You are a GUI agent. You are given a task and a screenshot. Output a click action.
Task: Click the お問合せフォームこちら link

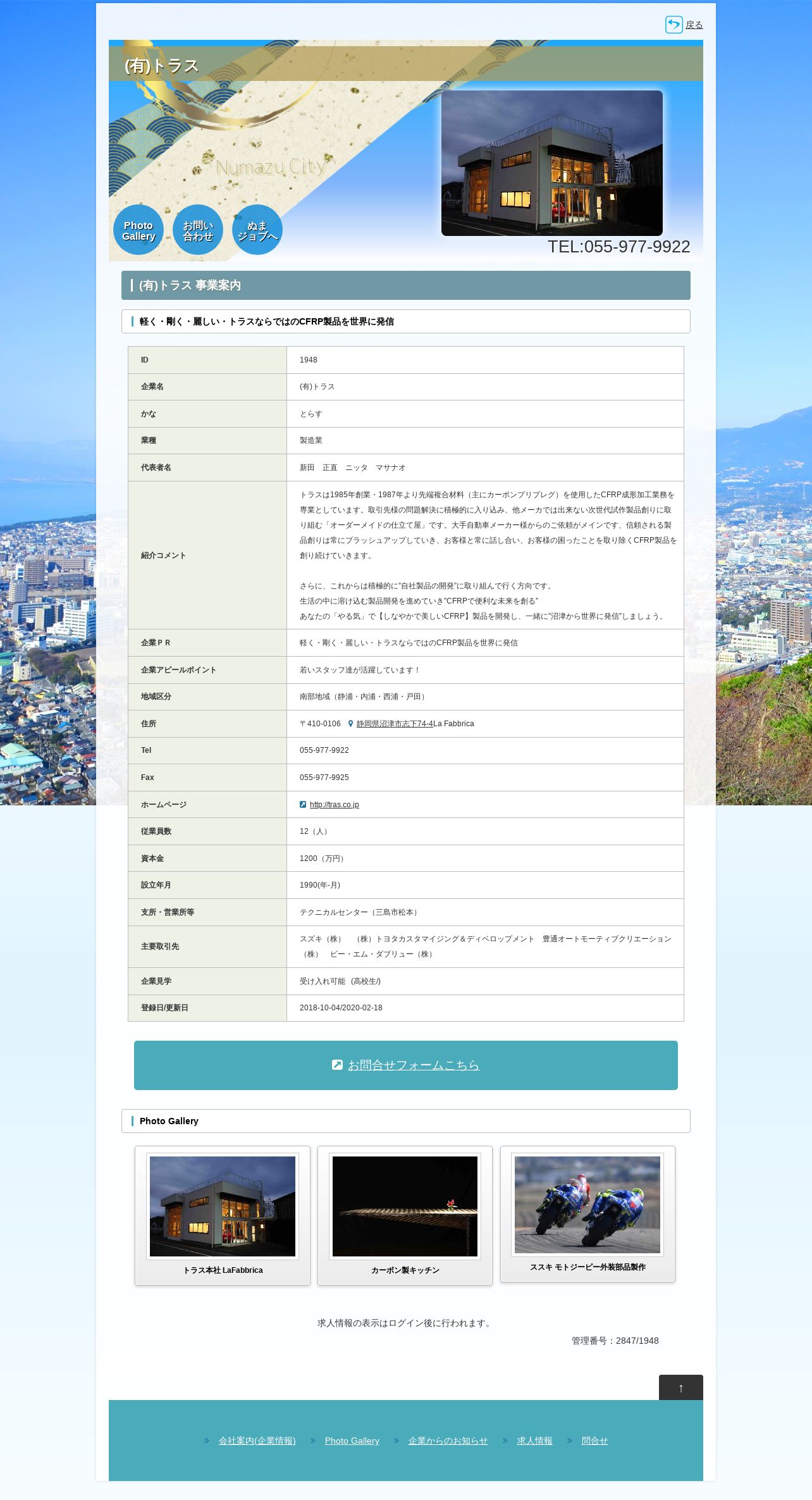[414, 1065]
